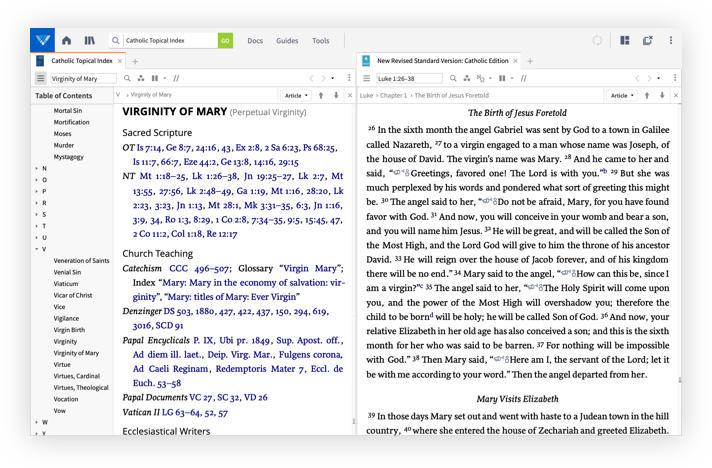Go to the Home page icon
712x468 pixels.
point(66,40)
